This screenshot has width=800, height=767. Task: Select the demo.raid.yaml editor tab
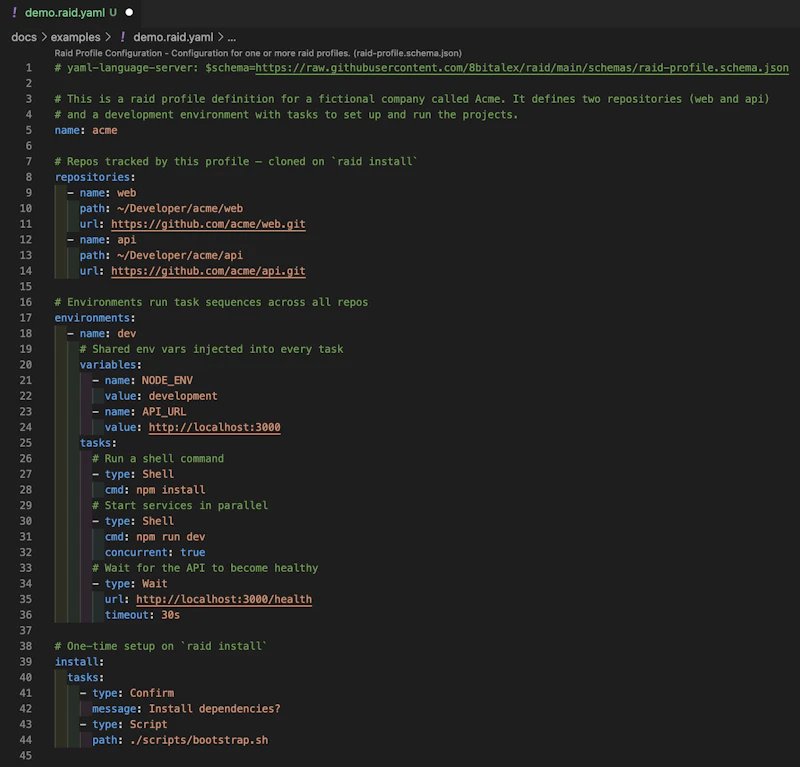tap(70, 13)
